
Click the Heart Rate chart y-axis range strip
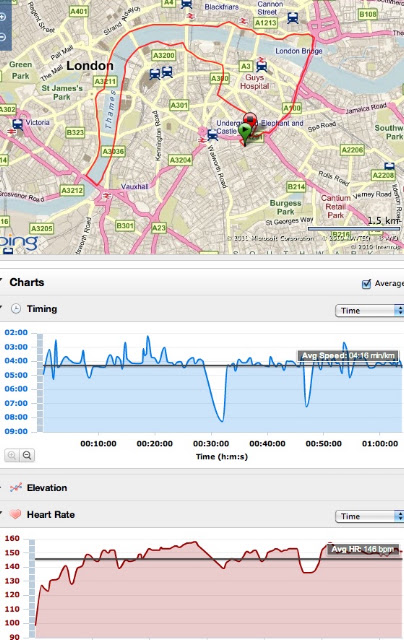[32, 589]
